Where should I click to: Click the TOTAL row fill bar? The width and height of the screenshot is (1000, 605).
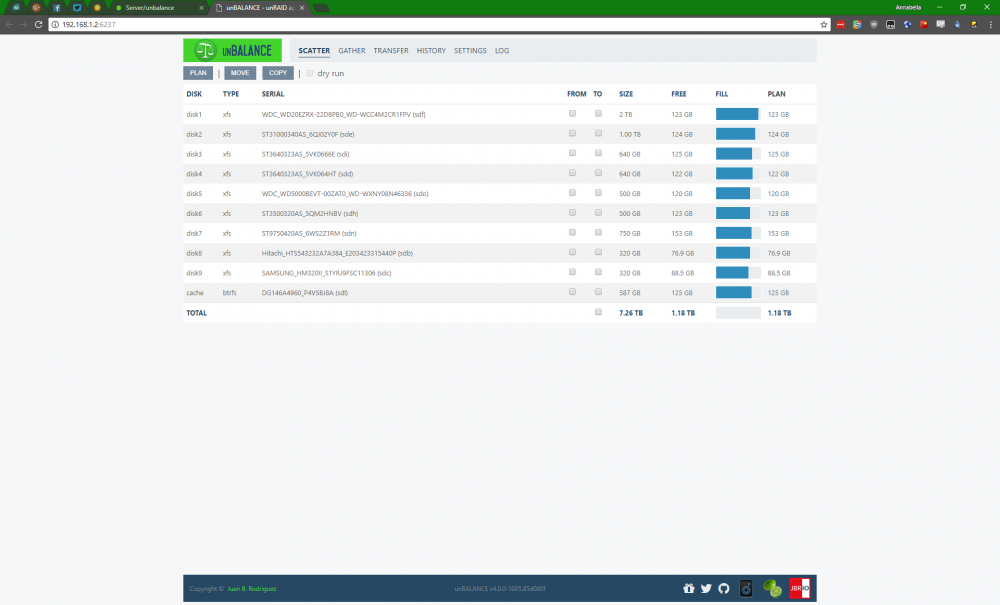pyautogui.click(x=738, y=313)
